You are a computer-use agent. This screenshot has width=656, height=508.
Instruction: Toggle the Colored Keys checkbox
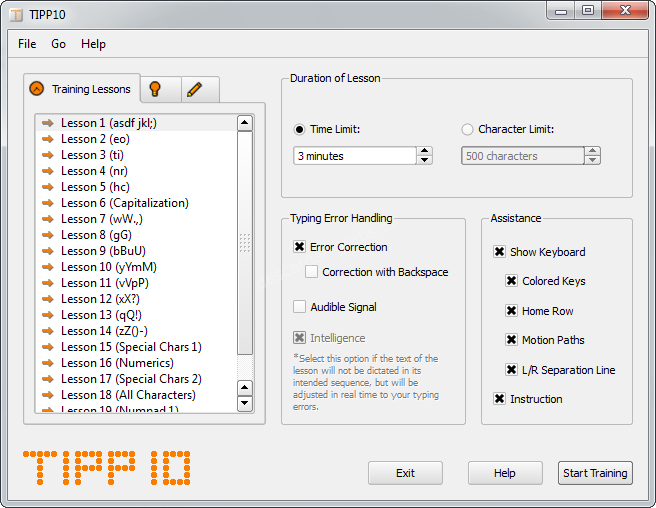point(511,281)
